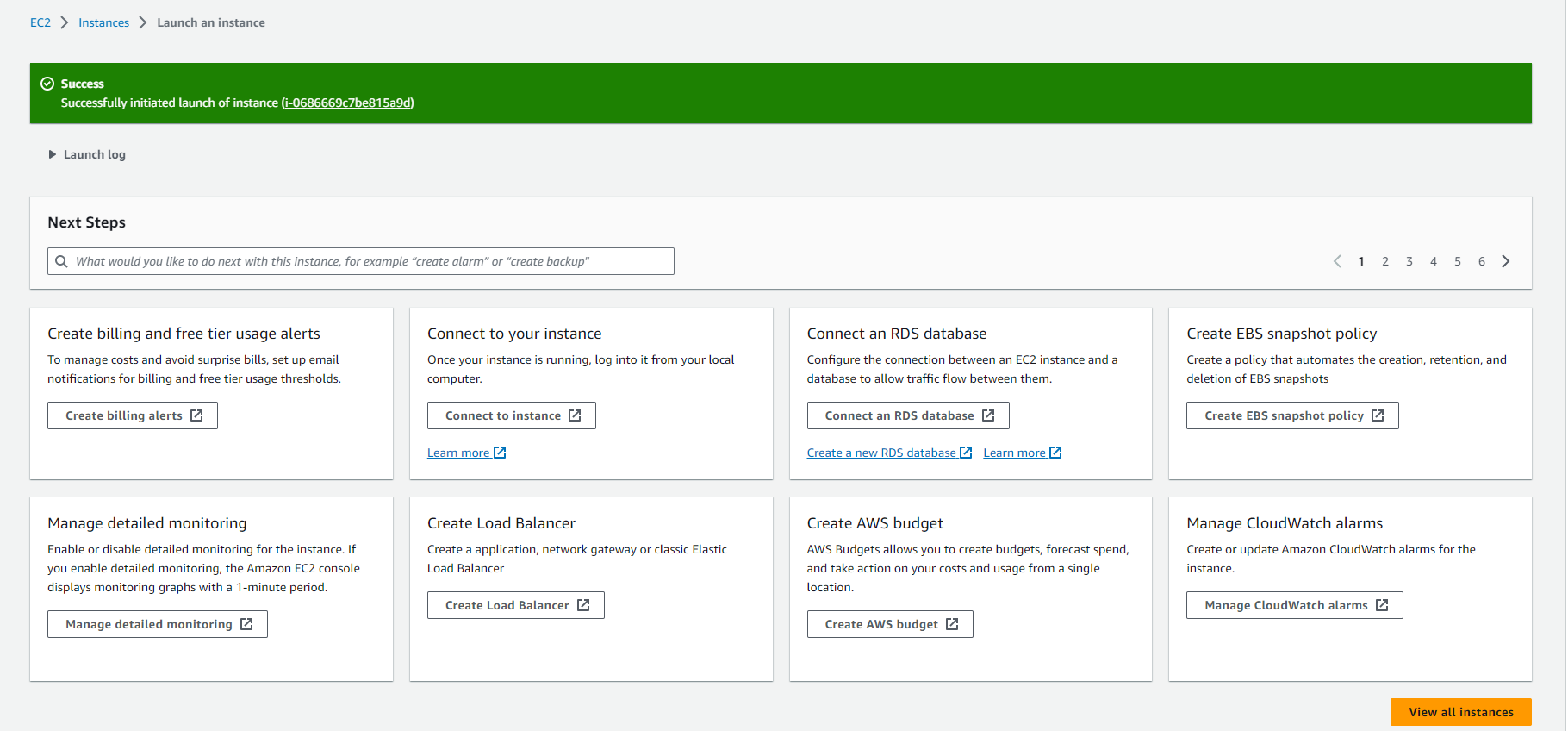1568x731 pixels.
Task: Click the Manage CloudWatch alarms button
Action: click(1295, 605)
